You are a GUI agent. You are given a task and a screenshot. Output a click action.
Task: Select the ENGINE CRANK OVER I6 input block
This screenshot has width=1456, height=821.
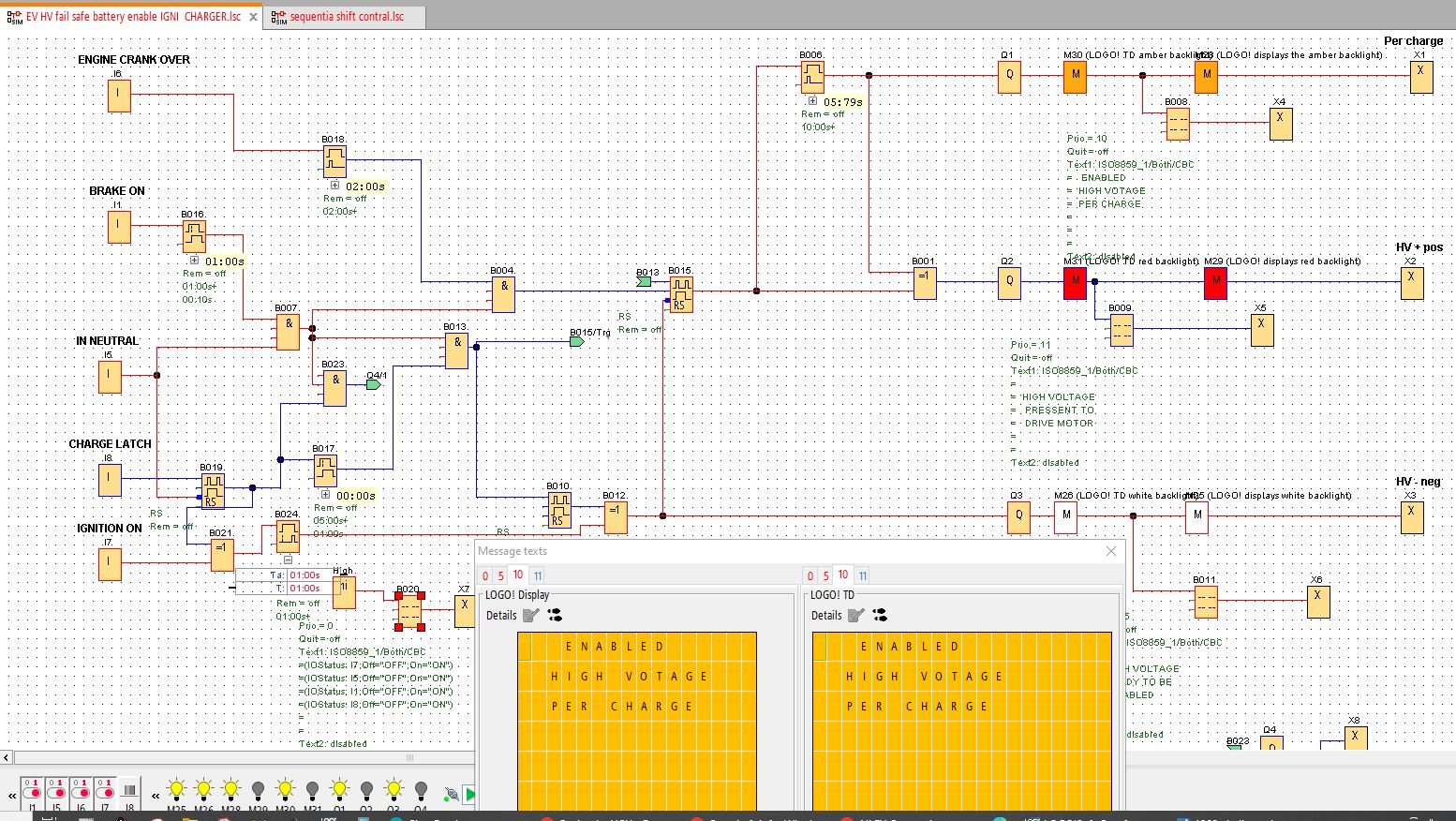119,95
